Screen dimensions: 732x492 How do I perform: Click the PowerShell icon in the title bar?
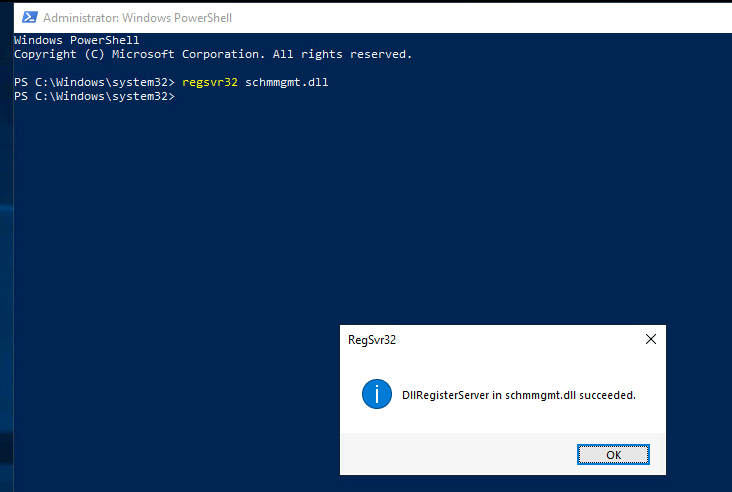point(30,18)
